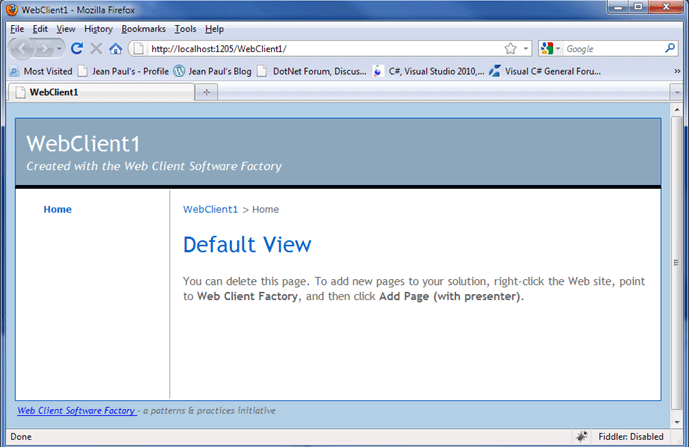Image resolution: width=689 pixels, height=447 pixels.
Task: Open the Jean Paul's Blog bookmark
Action: point(213,71)
